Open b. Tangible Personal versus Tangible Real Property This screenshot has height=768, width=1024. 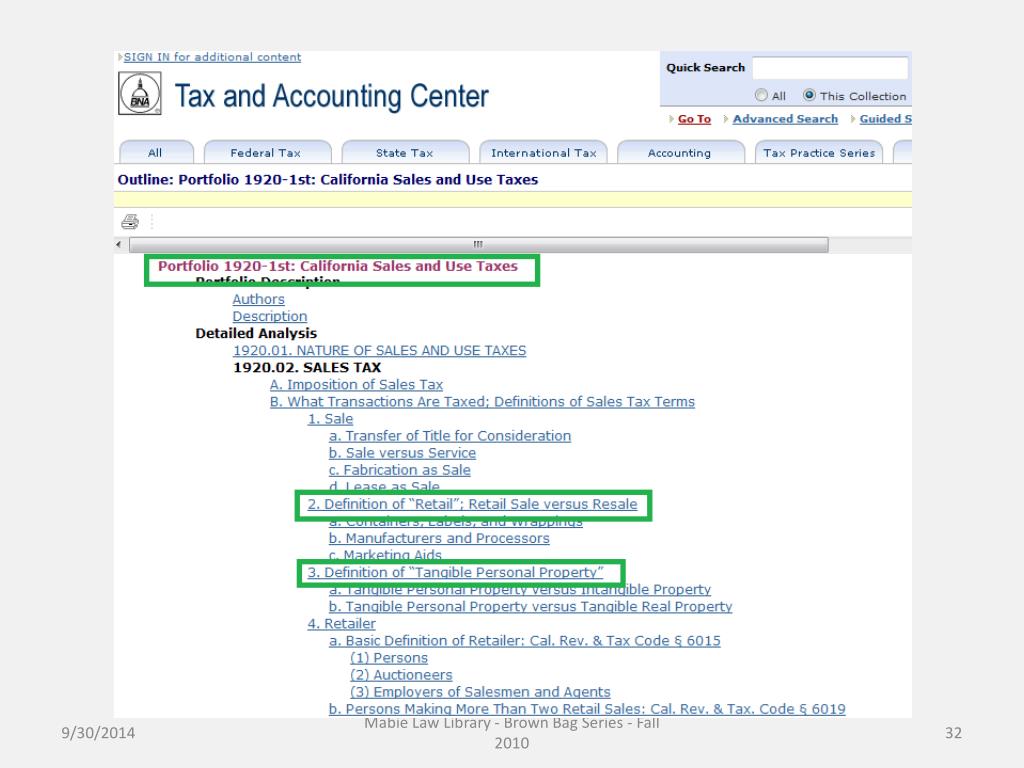coord(530,607)
